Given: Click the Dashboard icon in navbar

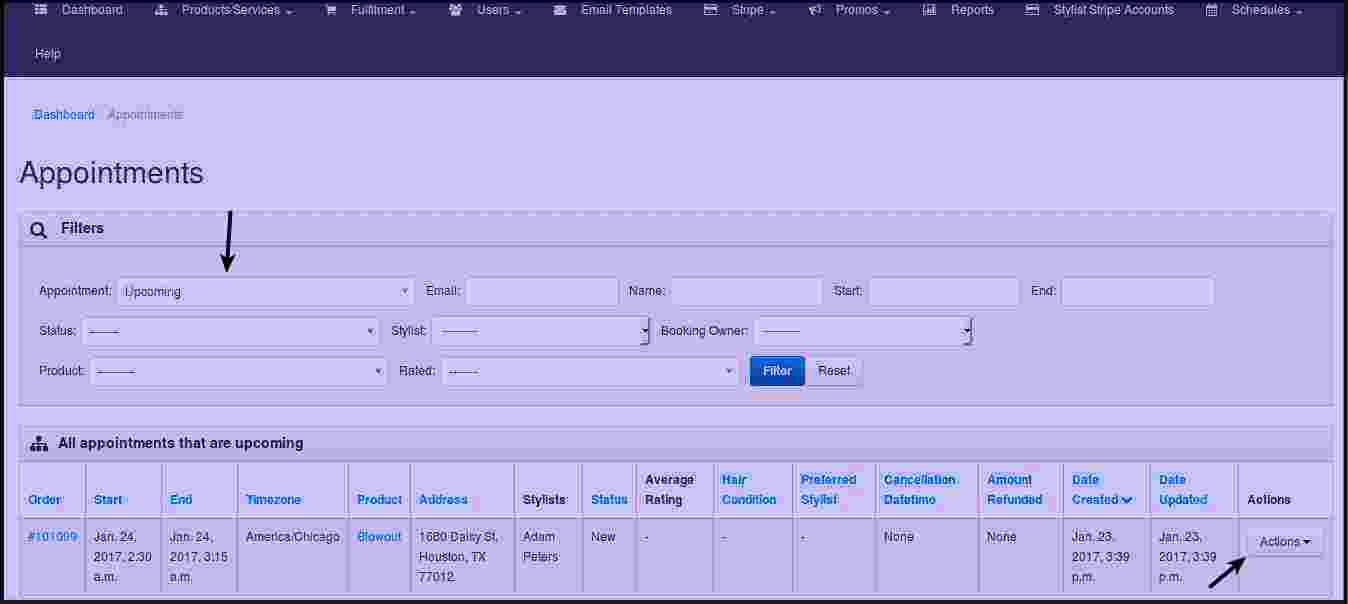Looking at the screenshot, I should click(x=41, y=10).
